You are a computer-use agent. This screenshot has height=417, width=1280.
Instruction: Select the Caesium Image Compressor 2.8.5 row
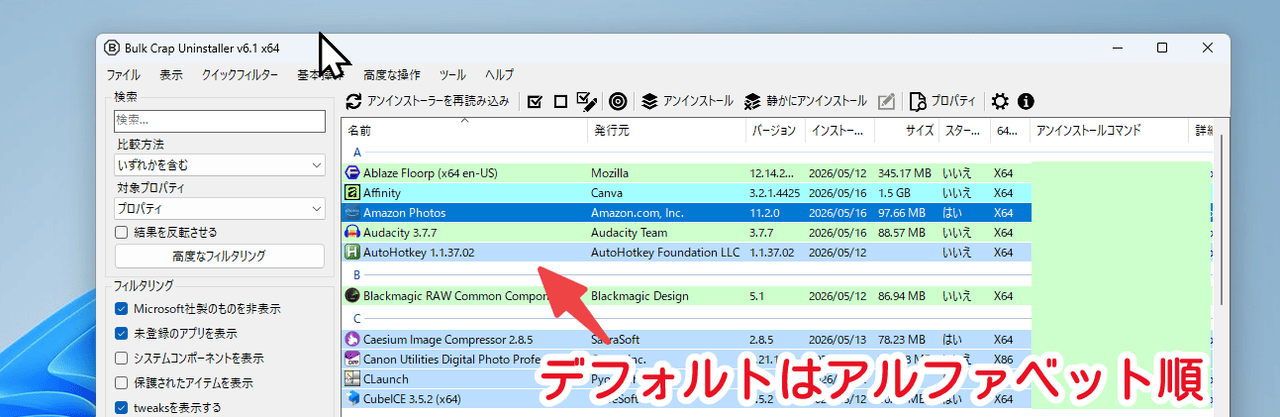pyautogui.click(x=776, y=339)
